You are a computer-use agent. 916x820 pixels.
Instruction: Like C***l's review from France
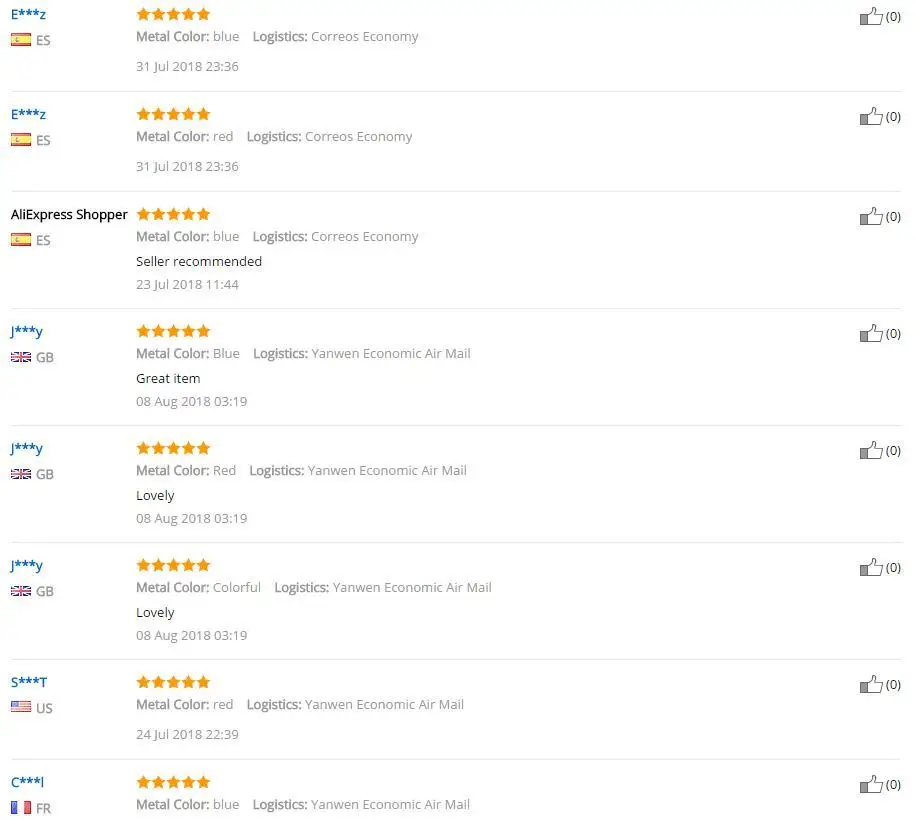[x=871, y=784]
